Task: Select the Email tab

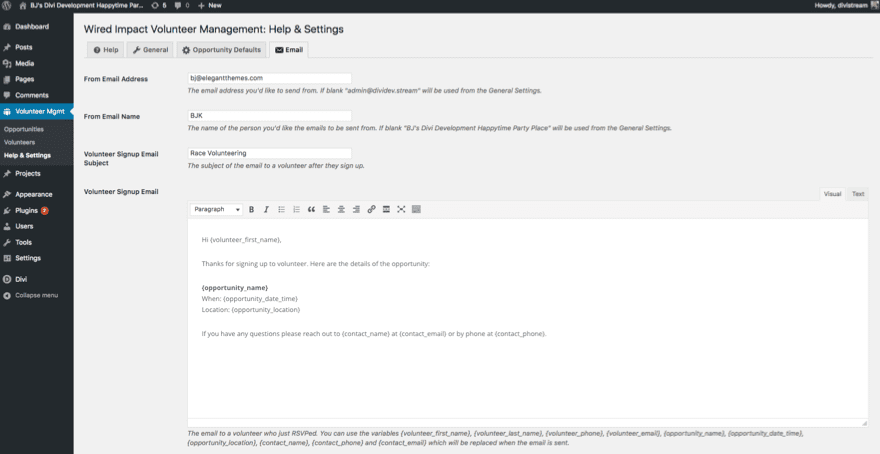Action: [289, 49]
